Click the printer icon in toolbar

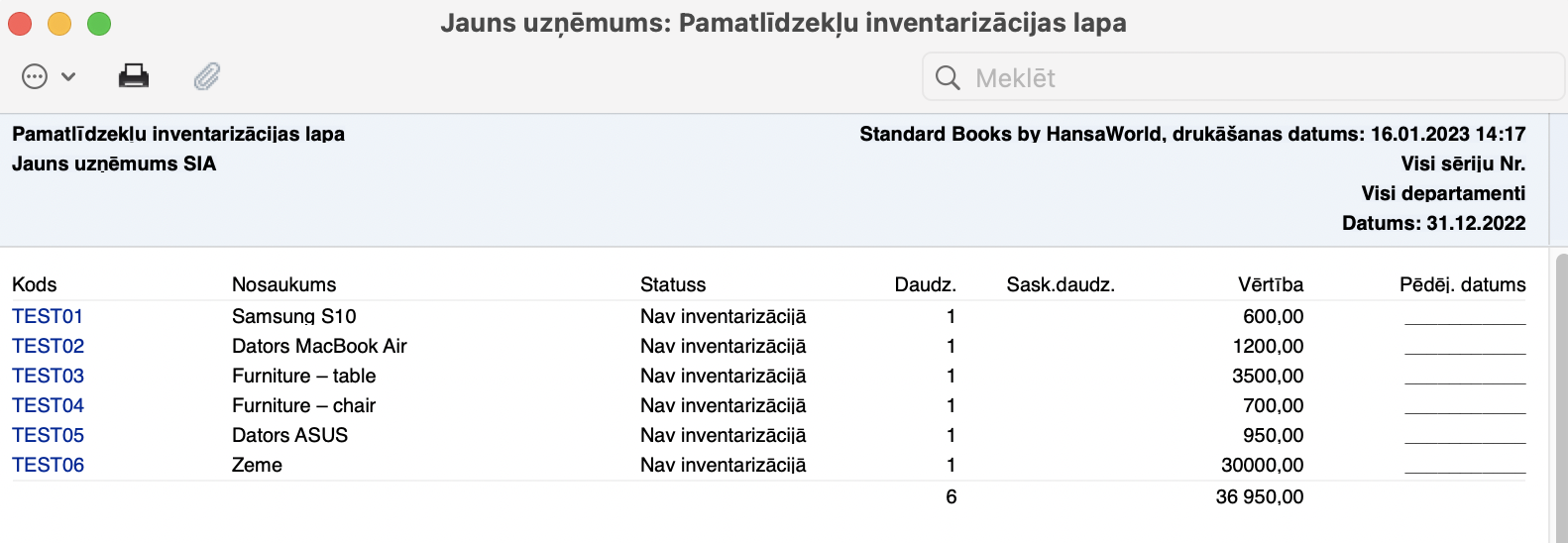tap(134, 76)
